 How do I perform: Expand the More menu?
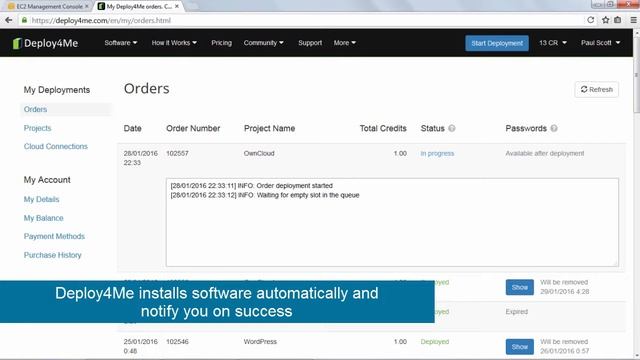click(x=345, y=43)
